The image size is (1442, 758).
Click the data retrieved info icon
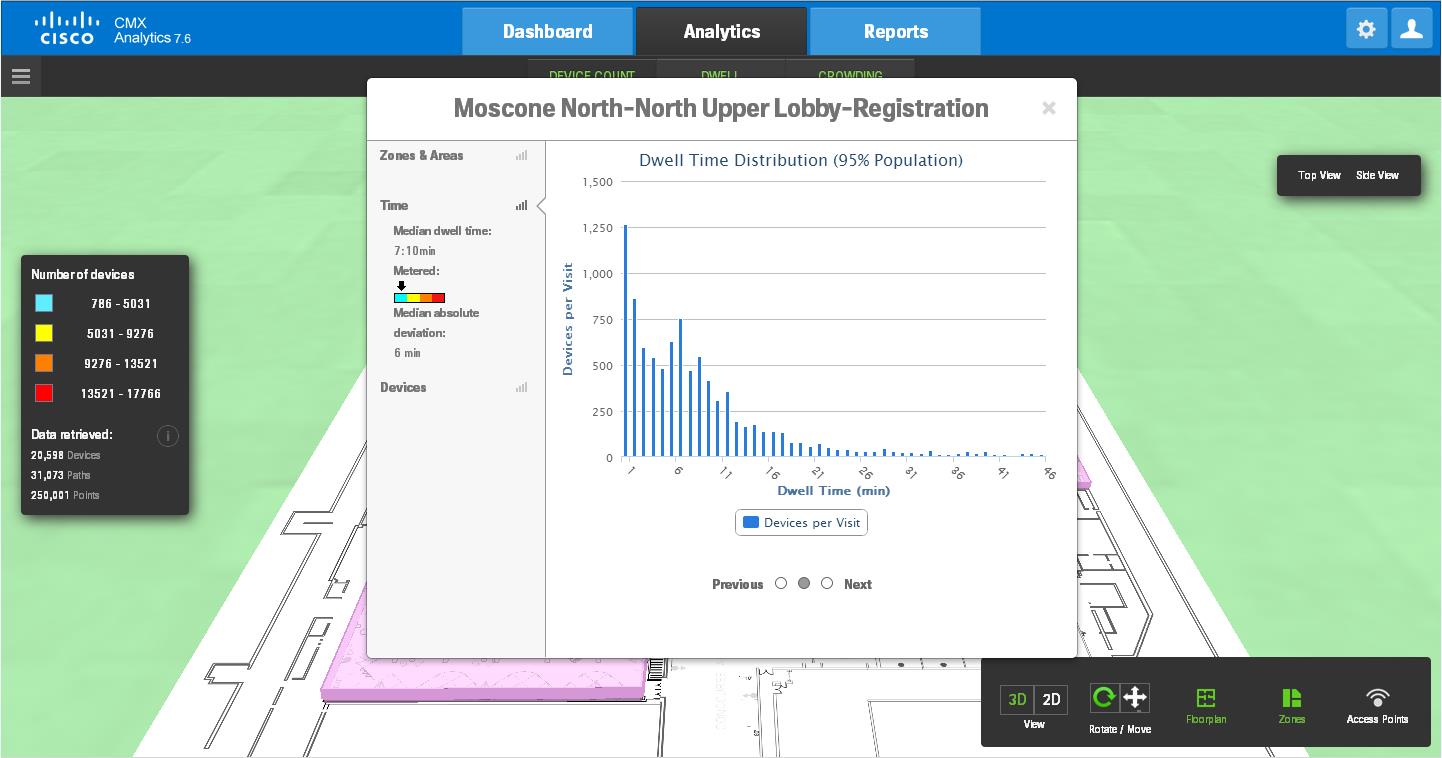pos(168,436)
